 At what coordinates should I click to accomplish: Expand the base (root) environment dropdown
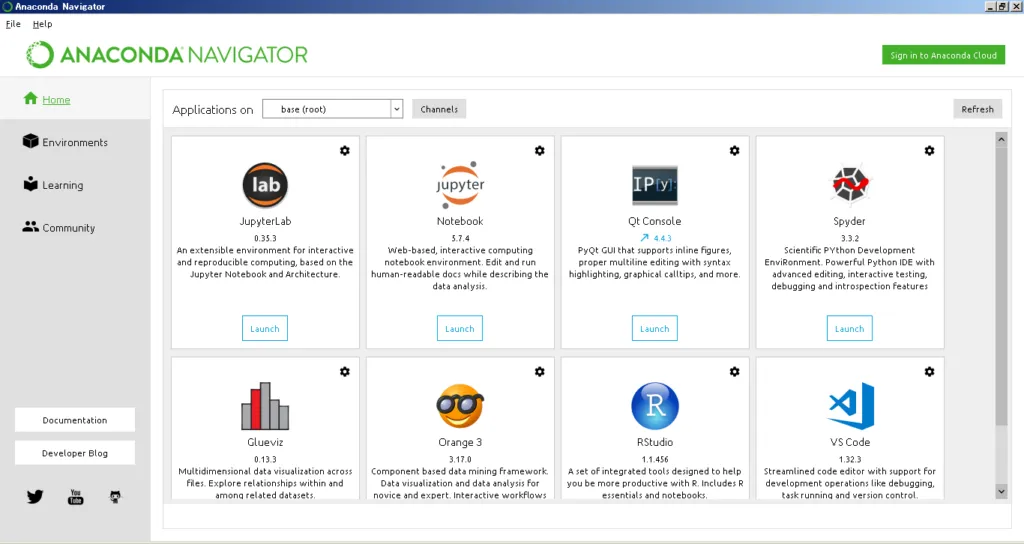[x=396, y=109]
